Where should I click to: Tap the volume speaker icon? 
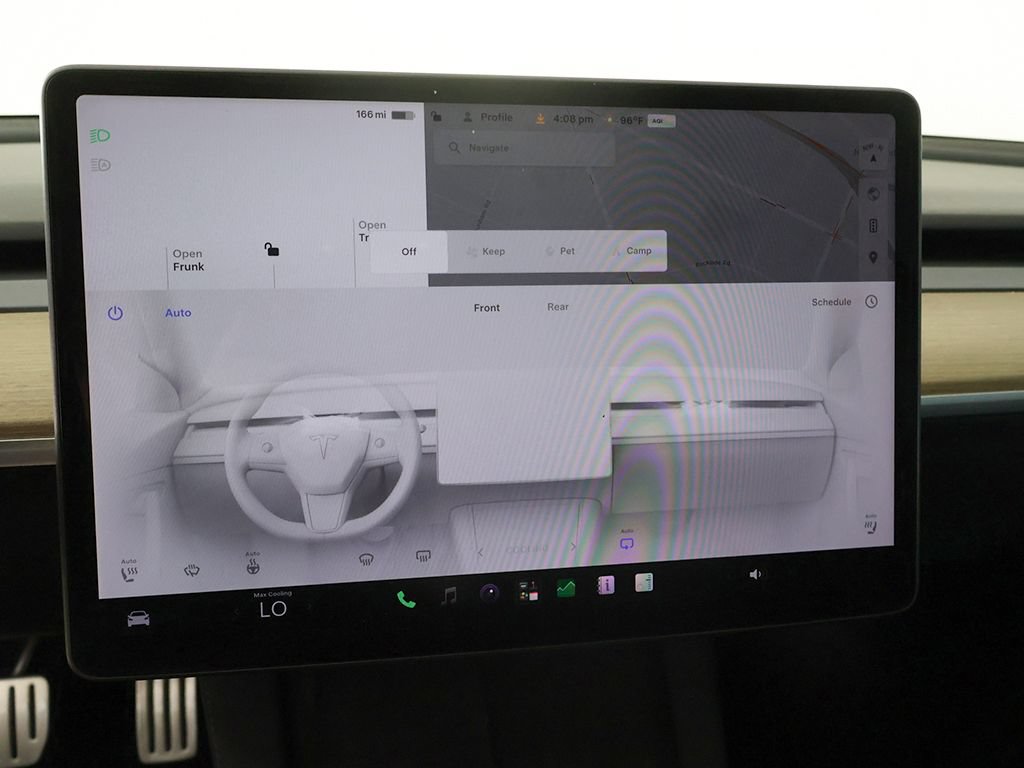pyautogui.click(x=755, y=574)
